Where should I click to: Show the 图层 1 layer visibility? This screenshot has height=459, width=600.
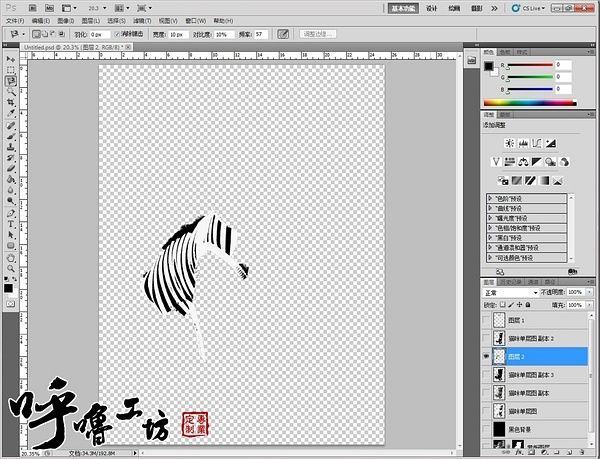pos(487,320)
